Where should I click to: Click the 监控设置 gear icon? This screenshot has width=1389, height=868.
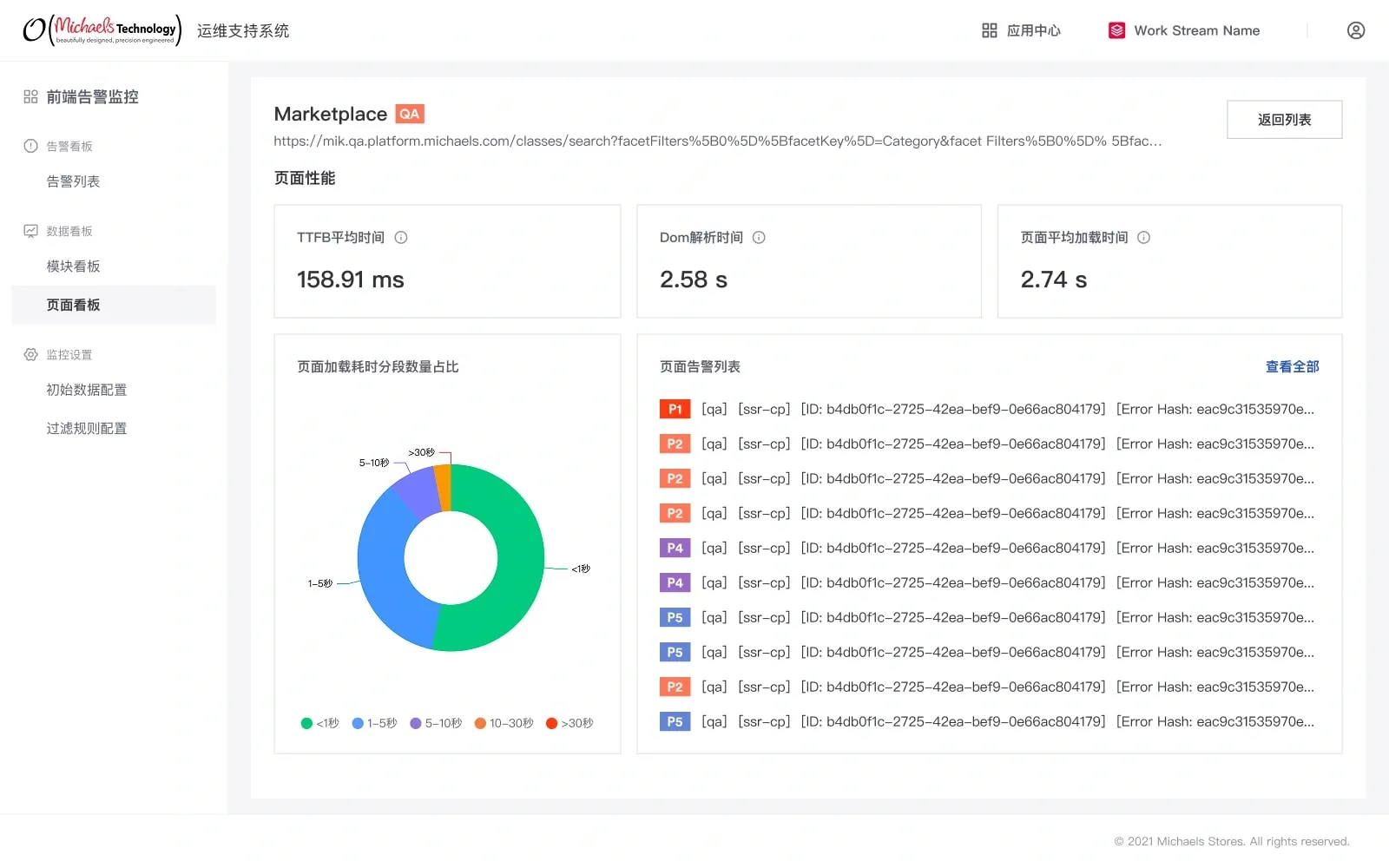click(x=30, y=354)
